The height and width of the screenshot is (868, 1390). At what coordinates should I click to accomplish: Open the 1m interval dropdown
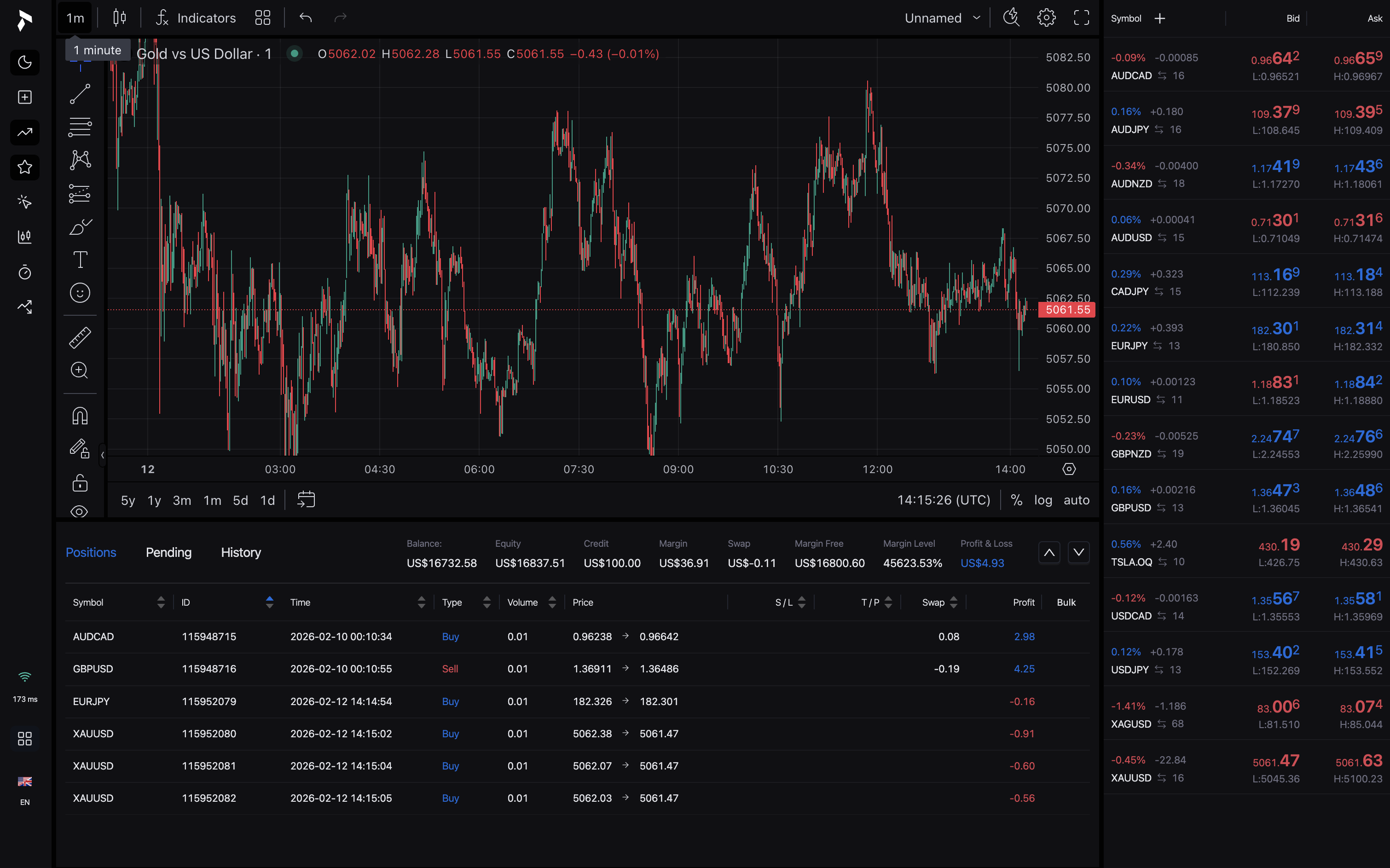pyautogui.click(x=74, y=17)
